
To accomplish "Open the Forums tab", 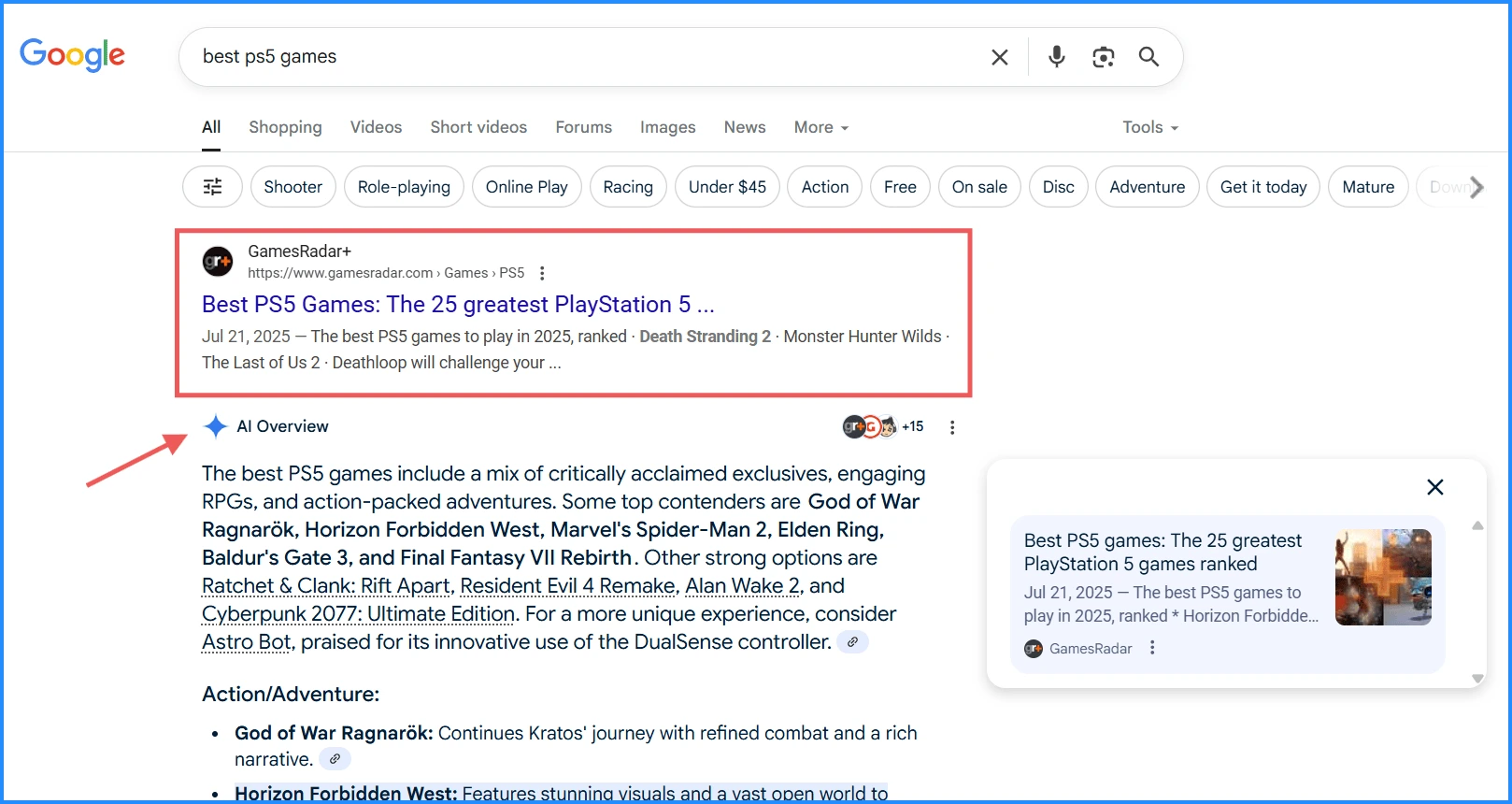I will pyautogui.click(x=584, y=127).
